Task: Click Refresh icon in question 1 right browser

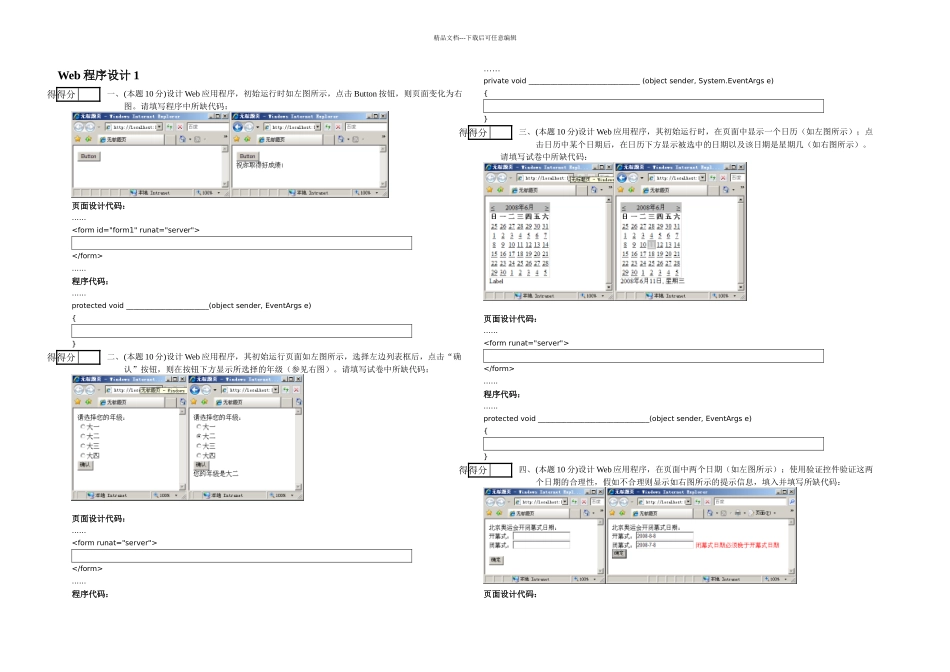Action: 328,127
